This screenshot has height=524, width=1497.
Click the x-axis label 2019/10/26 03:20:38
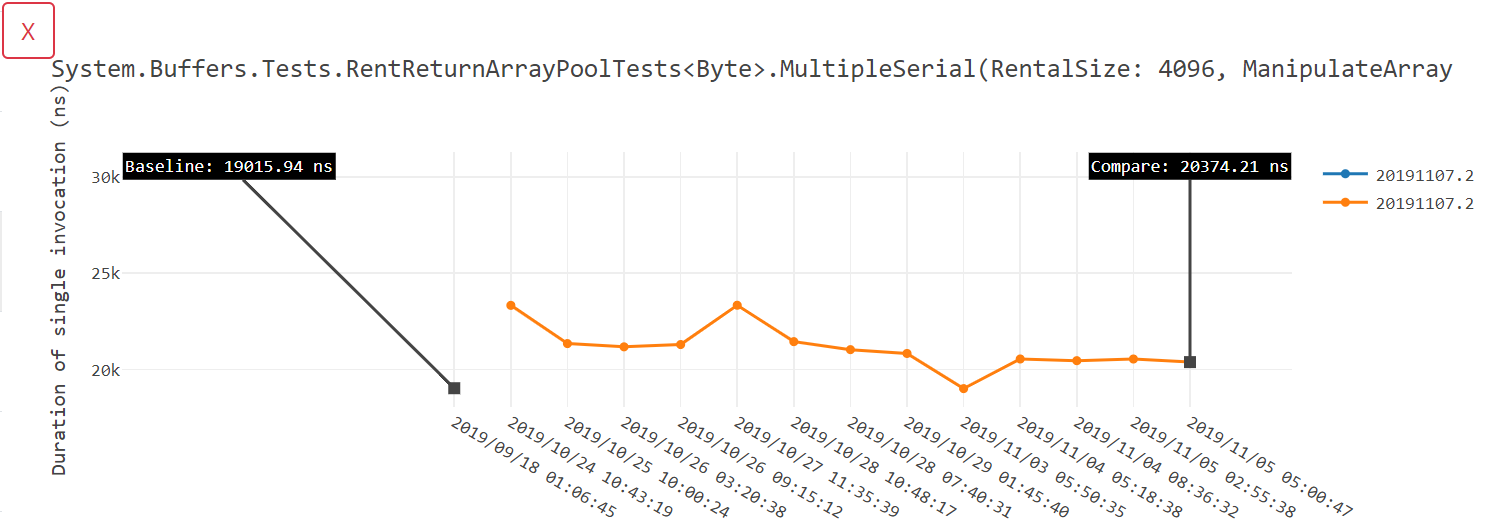(x=704, y=466)
